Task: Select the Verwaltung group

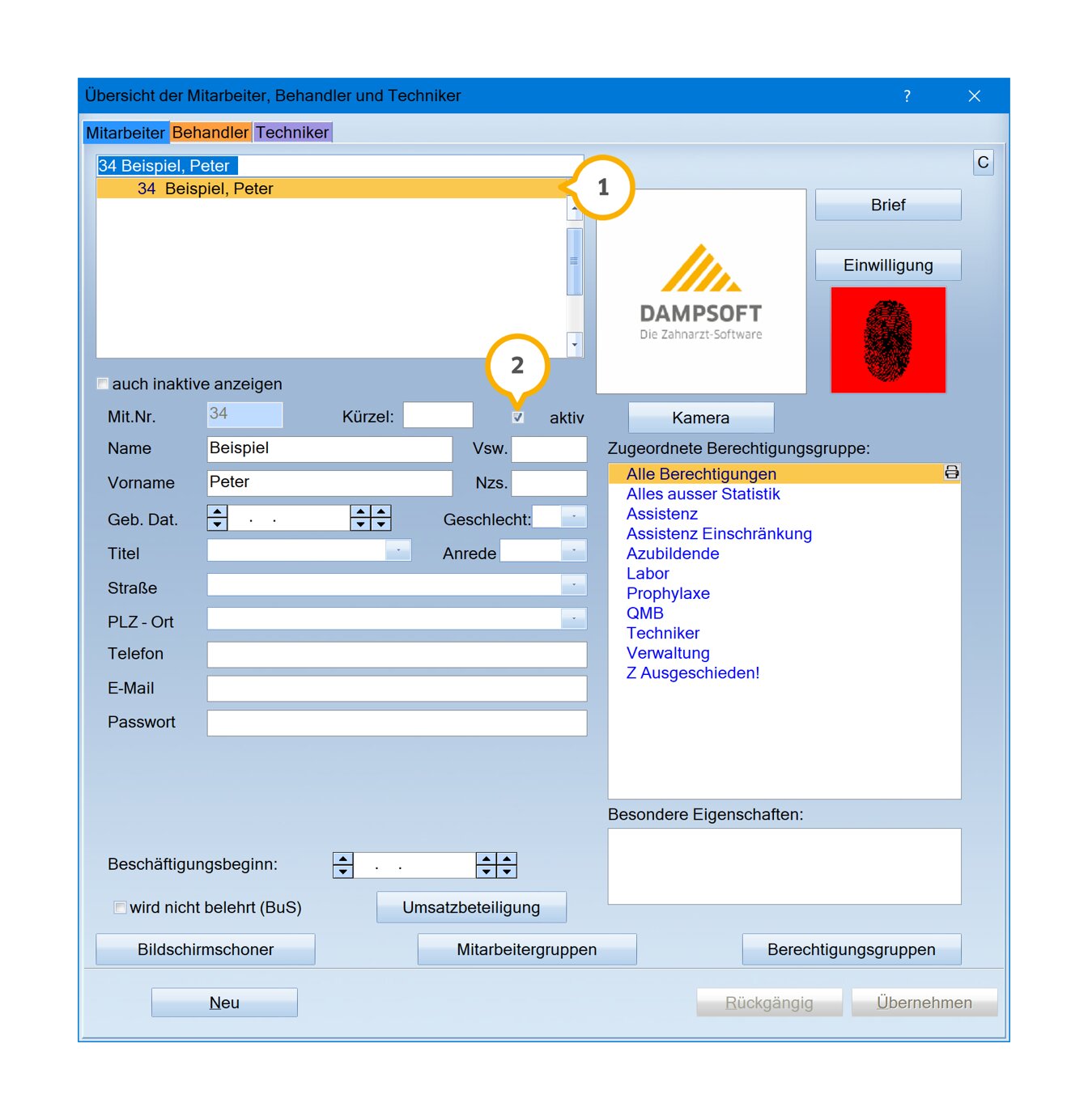Action: [x=668, y=652]
